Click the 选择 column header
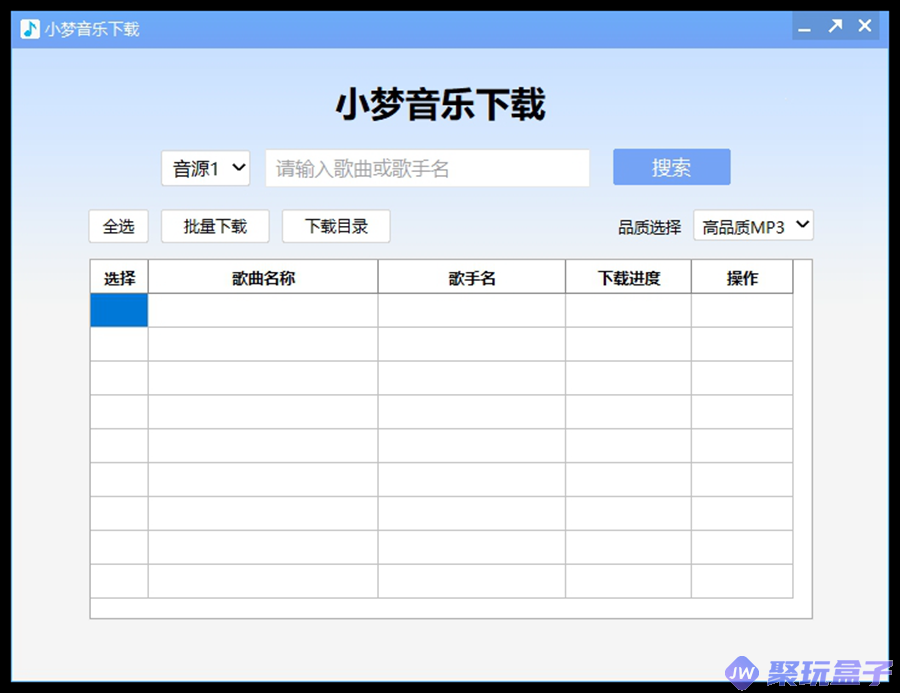The height and width of the screenshot is (693, 900). [x=119, y=277]
